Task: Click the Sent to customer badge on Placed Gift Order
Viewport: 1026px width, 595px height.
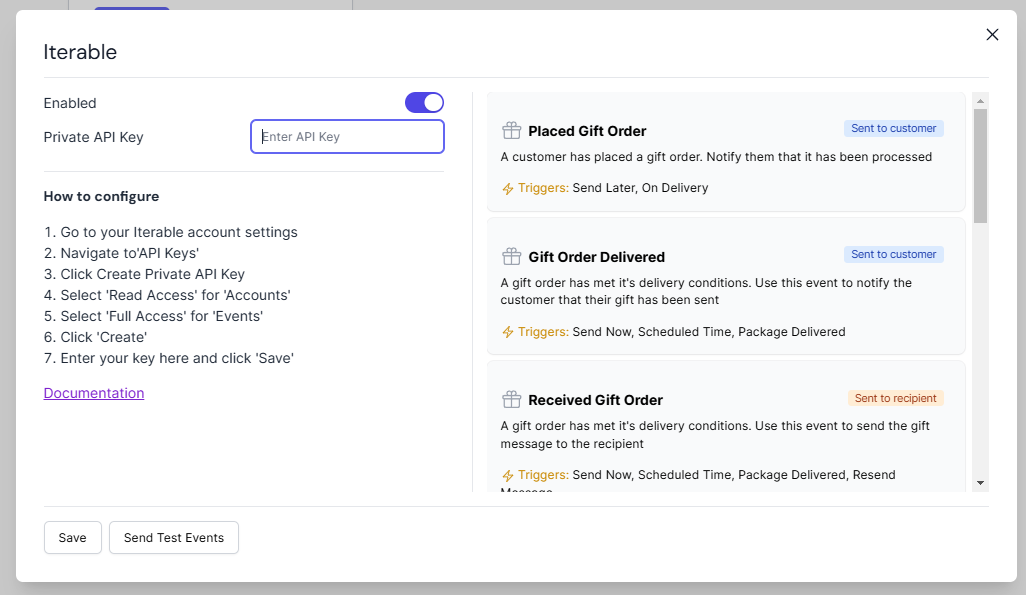Action: pos(893,128)
